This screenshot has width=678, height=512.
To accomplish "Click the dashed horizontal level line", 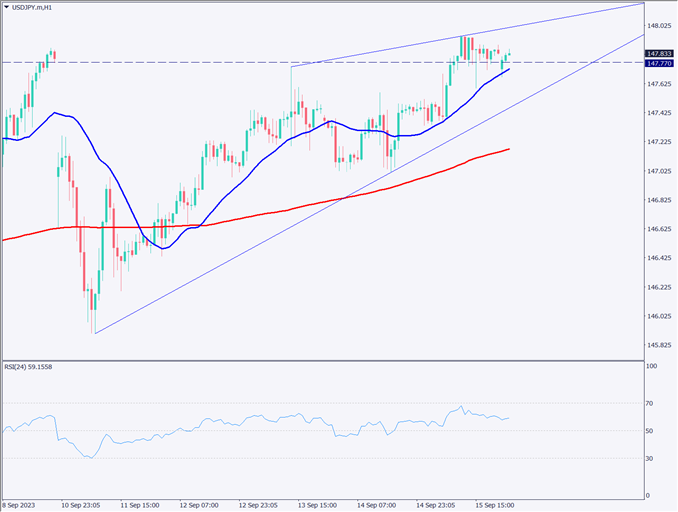I will tap(200, 62).
